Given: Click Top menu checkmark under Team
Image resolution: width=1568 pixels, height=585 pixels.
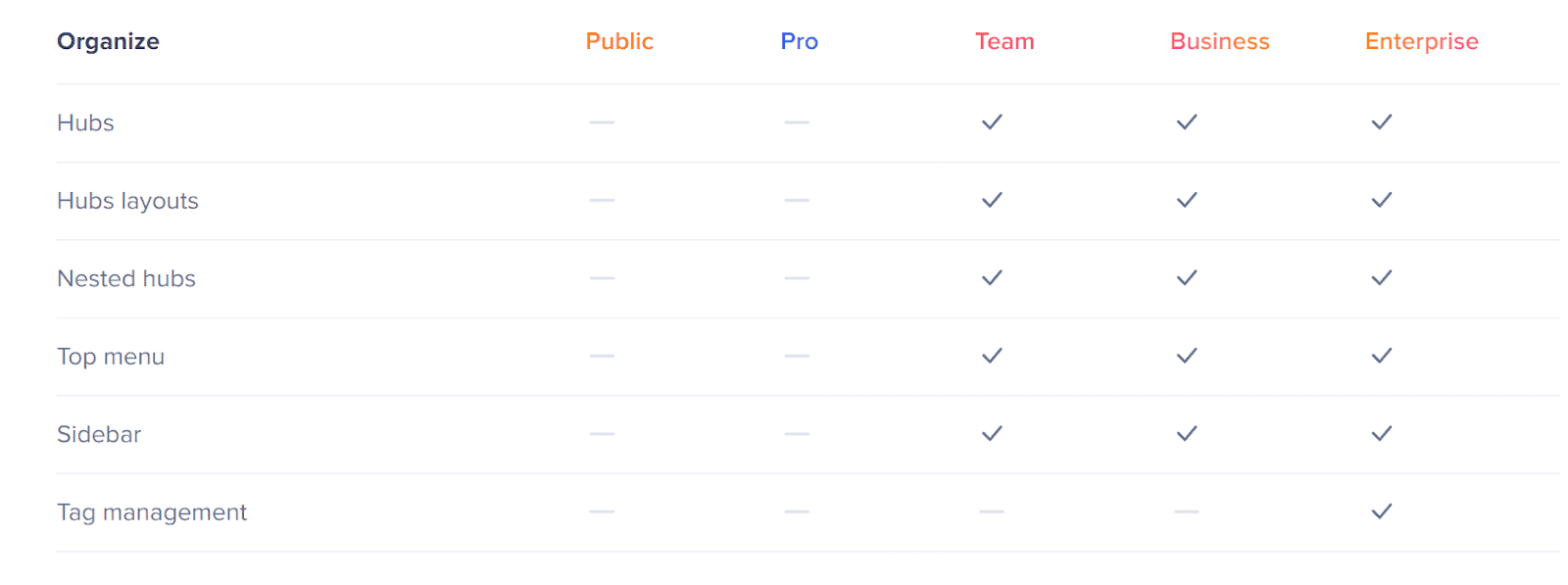Looking at the screenshot, I should [x=992, y=356].
